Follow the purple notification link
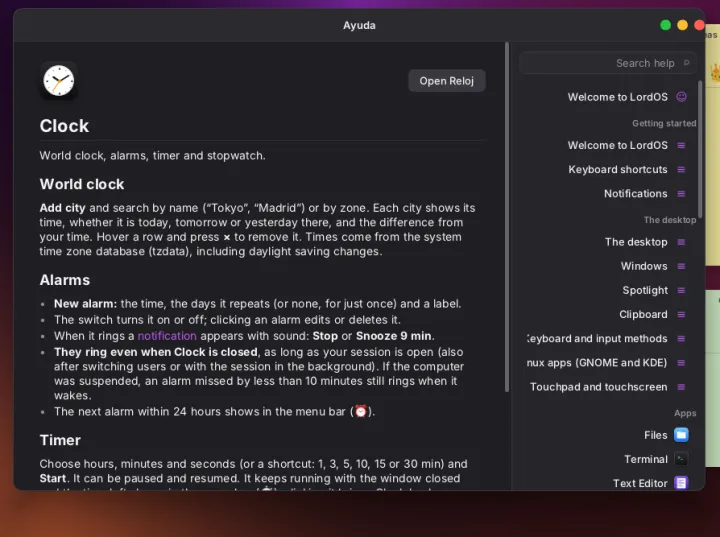 [167, 336]
